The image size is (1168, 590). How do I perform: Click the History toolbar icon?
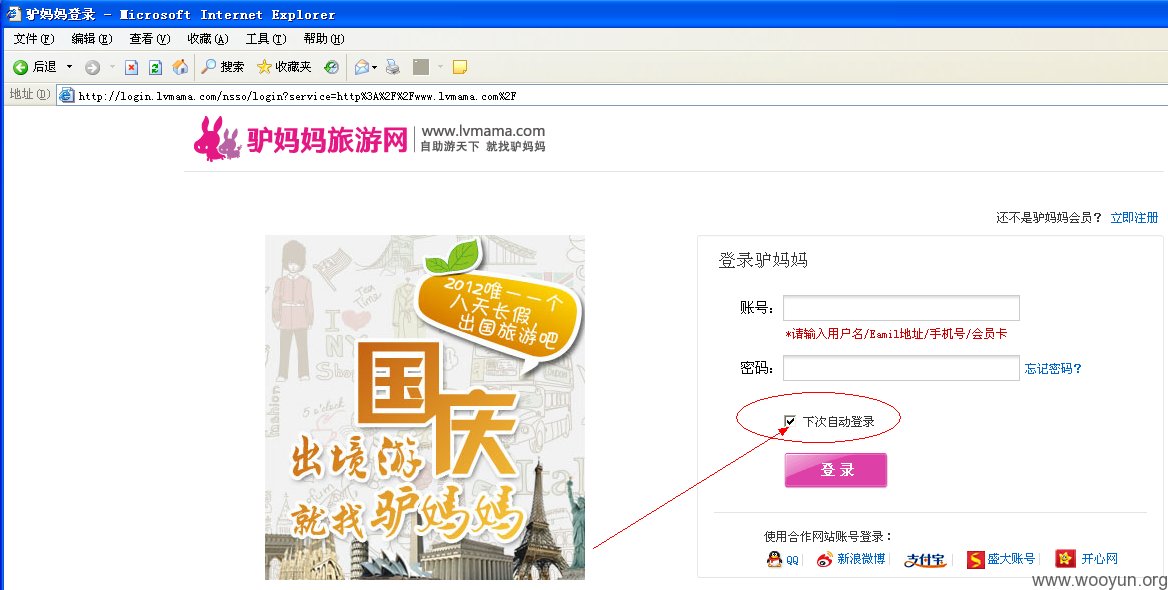point(331,67)
